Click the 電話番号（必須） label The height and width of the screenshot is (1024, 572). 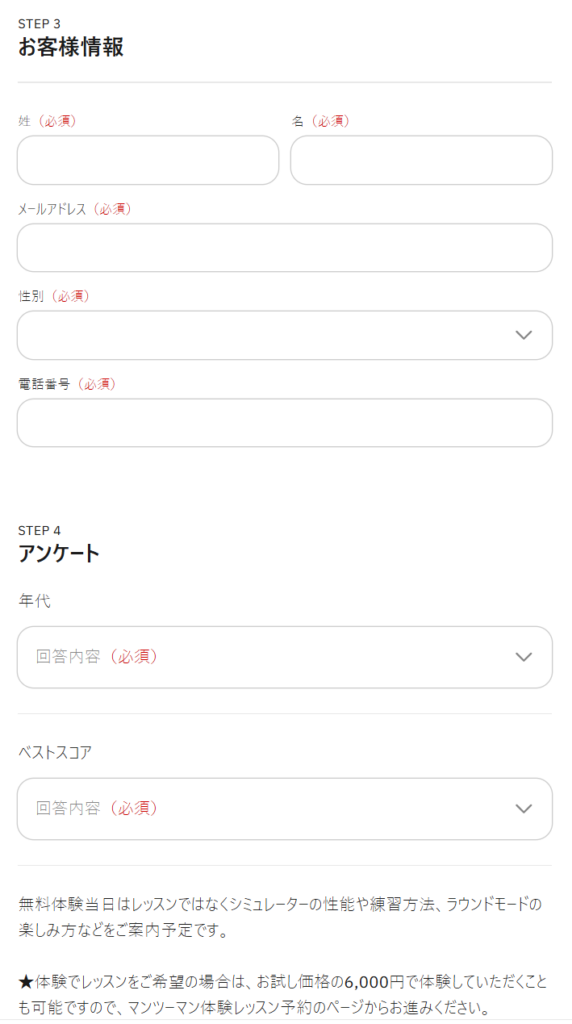[x=67, y=384]
